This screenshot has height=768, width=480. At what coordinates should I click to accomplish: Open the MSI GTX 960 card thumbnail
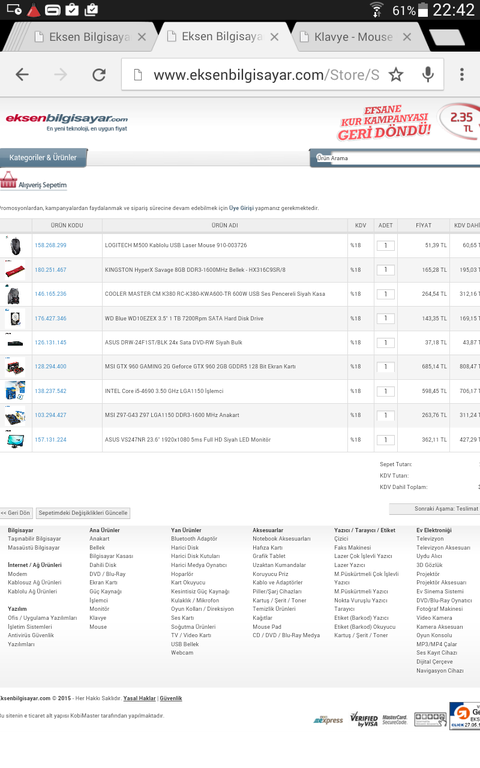pyautogui.click(x=15, y=366)
